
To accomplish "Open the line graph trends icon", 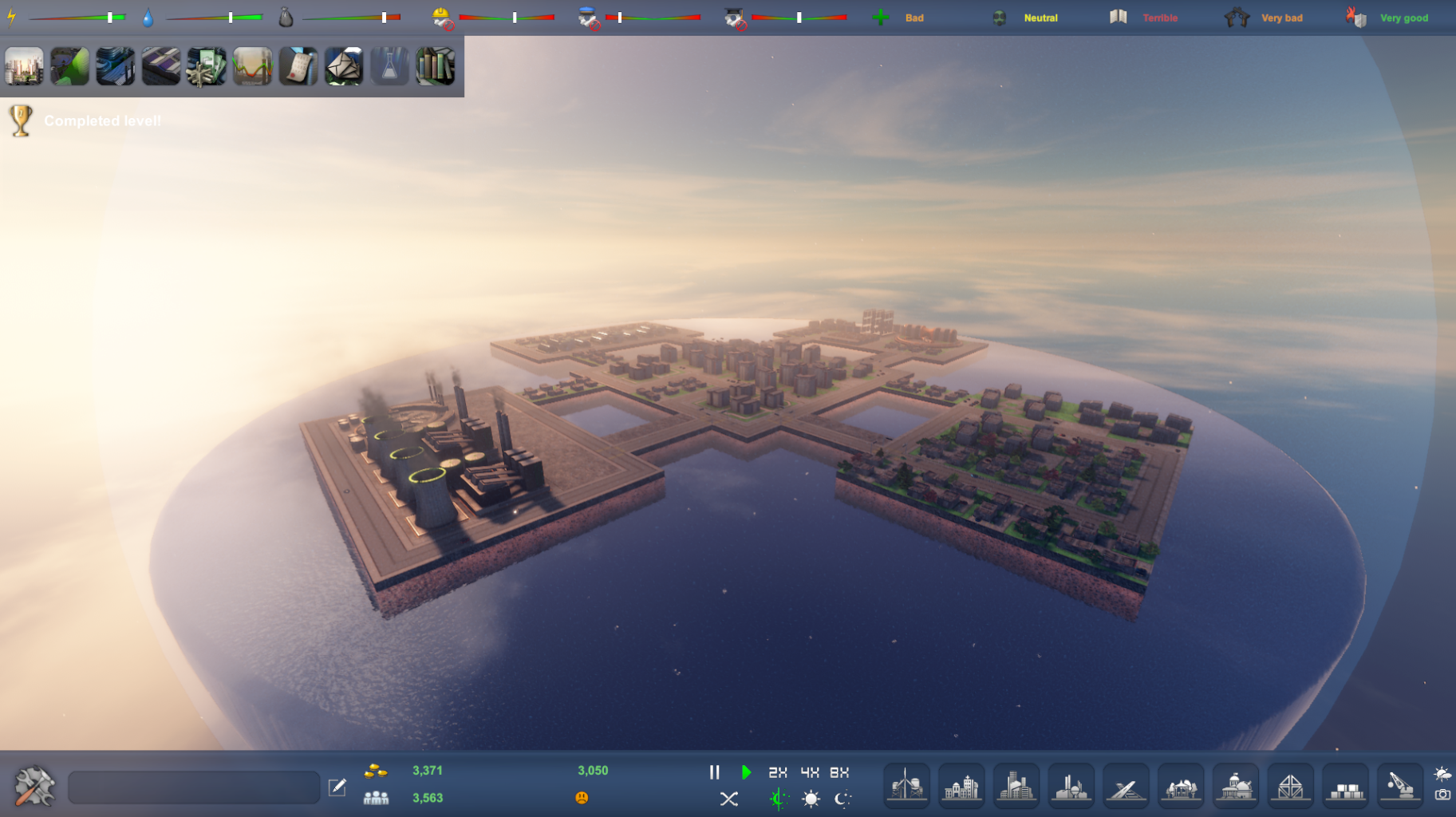I will click(253, 66).
